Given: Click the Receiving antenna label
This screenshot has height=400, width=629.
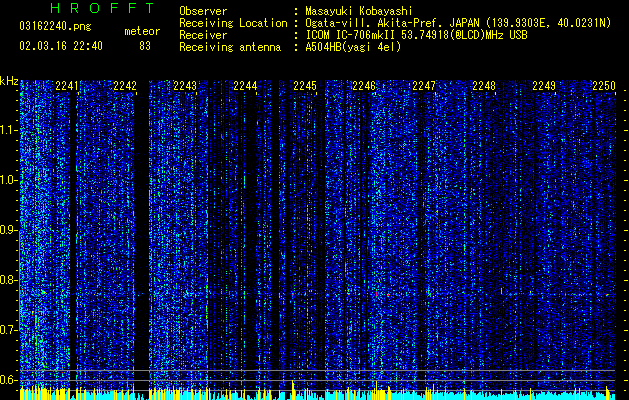Looking at the screenshot, I should (x=230, y=47).
